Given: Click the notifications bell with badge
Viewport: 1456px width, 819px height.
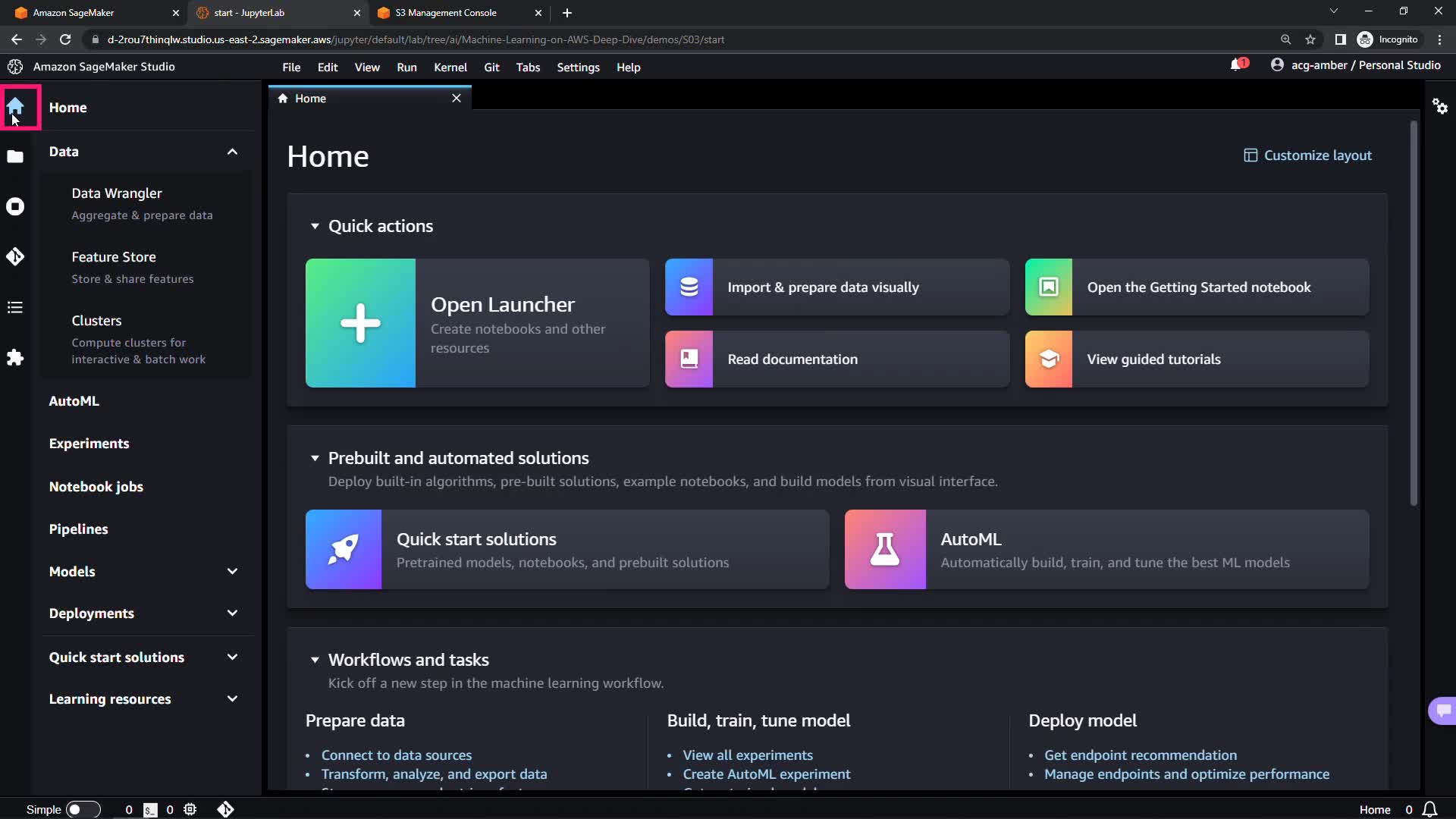Looking at the screenshot, I should click(1238, 65).
